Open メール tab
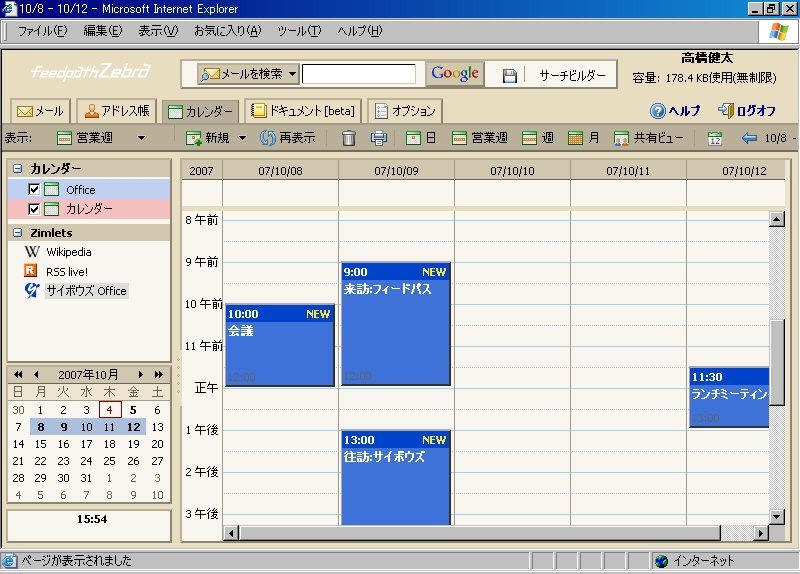The image size is (800, 574). (40, 111)
